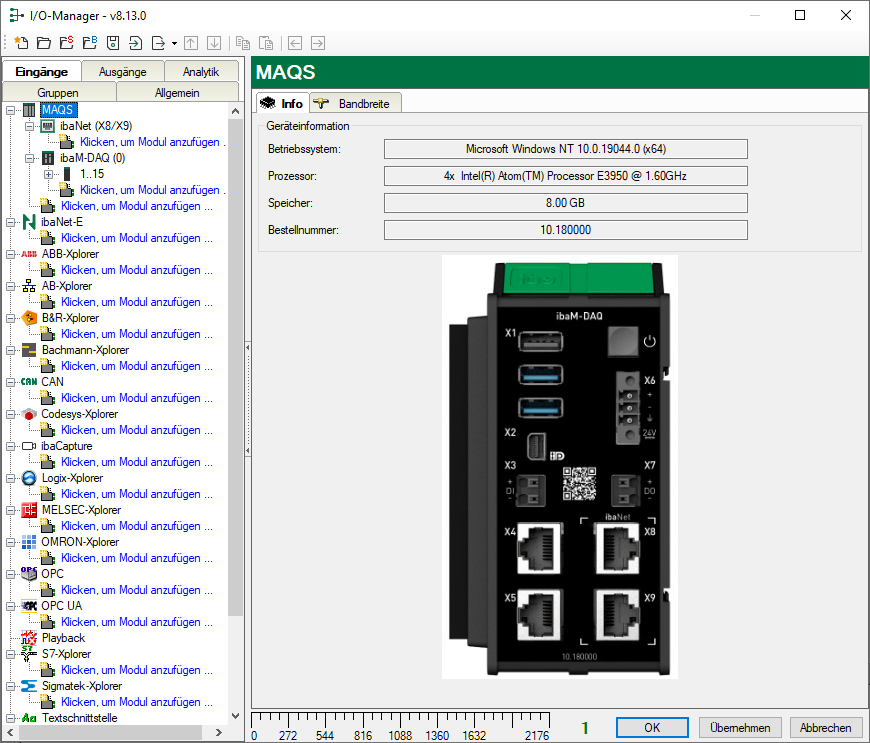Click the MELSEC-Xplorer red icon
This screenshot has width=870, height=743.
tap(29, 510)
